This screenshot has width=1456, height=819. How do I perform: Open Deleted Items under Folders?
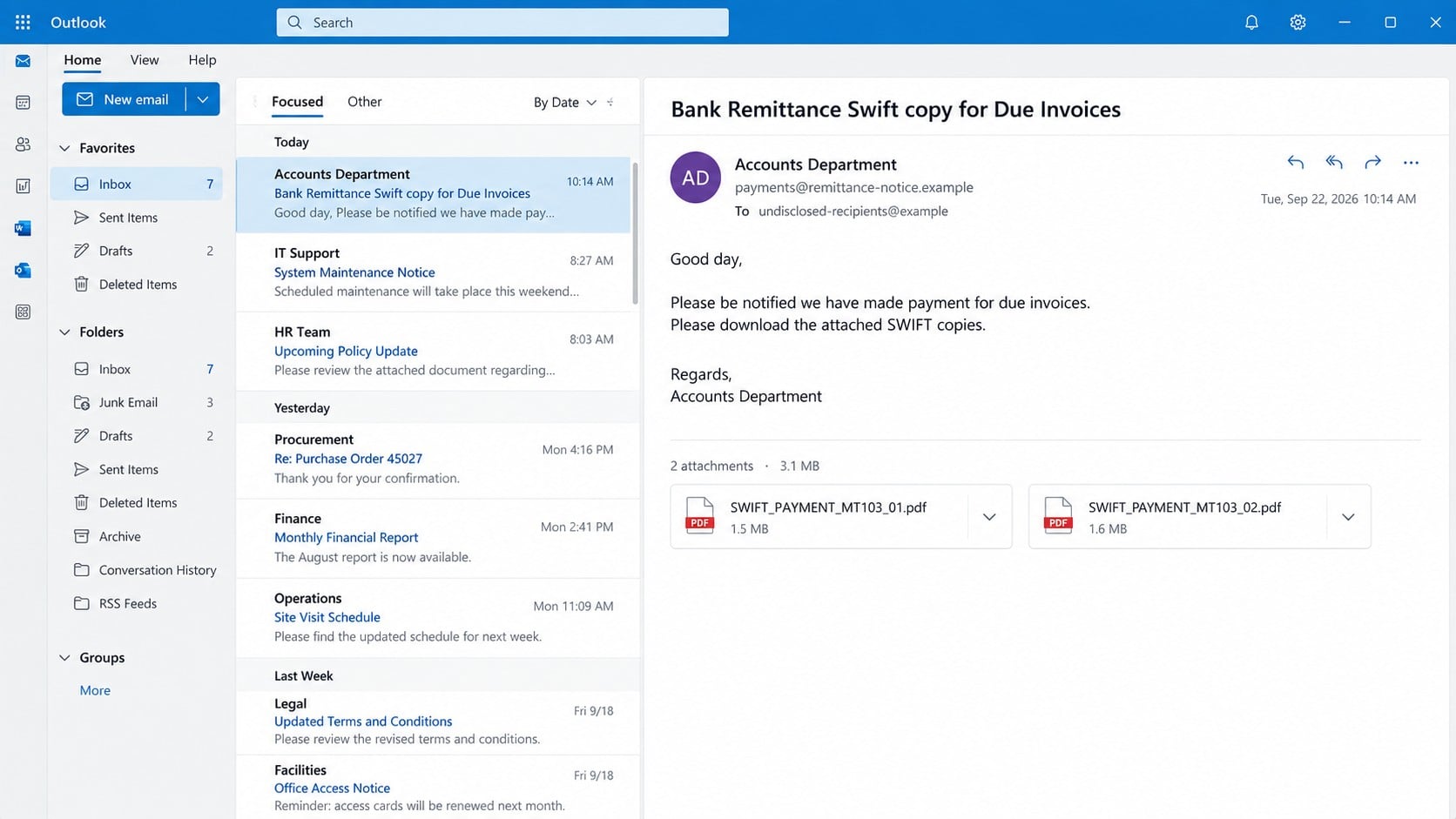[136, 503]
